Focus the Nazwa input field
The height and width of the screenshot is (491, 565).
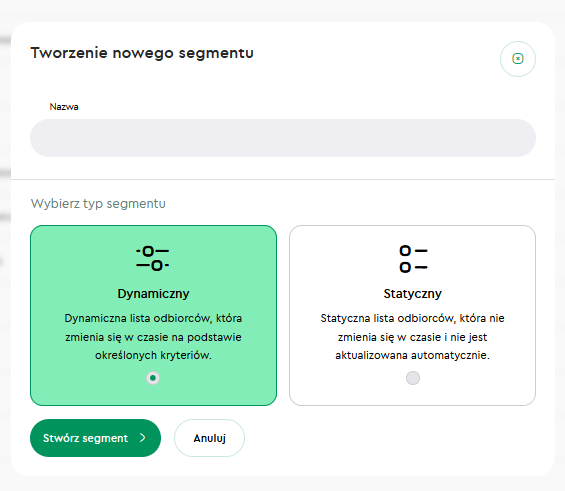(283, 138)
